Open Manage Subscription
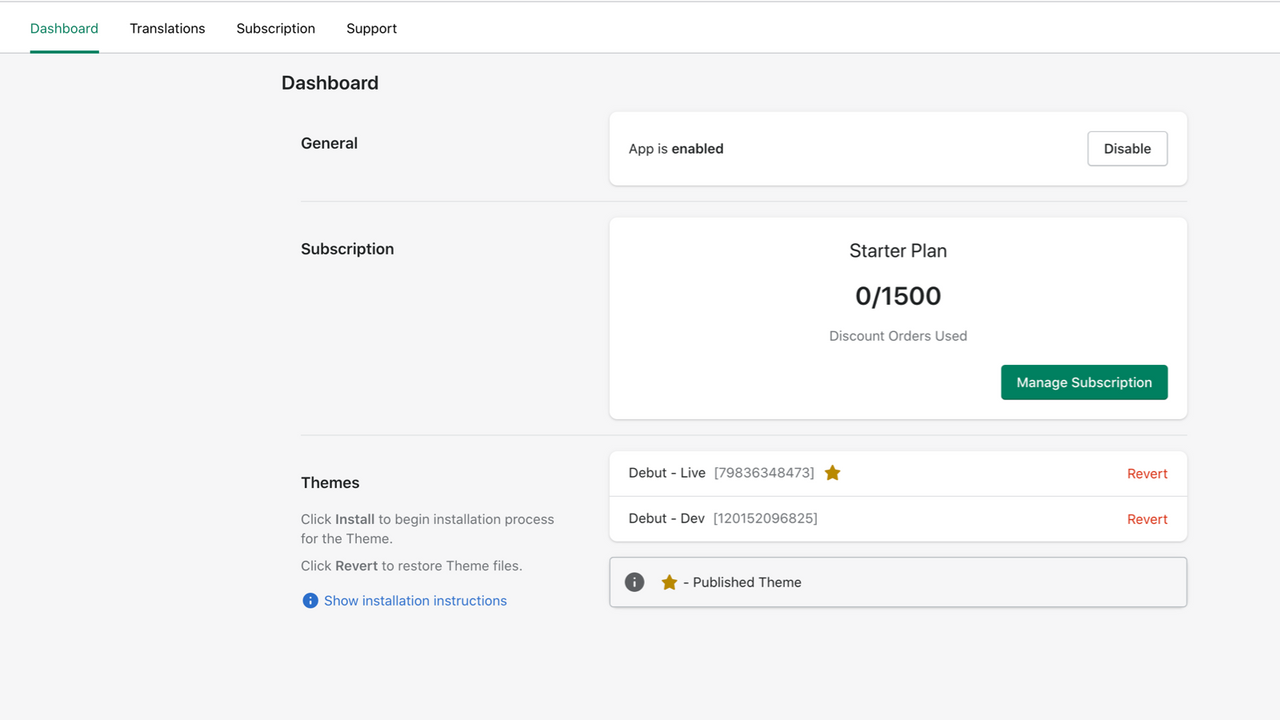Image resolution: width=1280 pixels, height=720 pixels. (x=1084, y=382)
